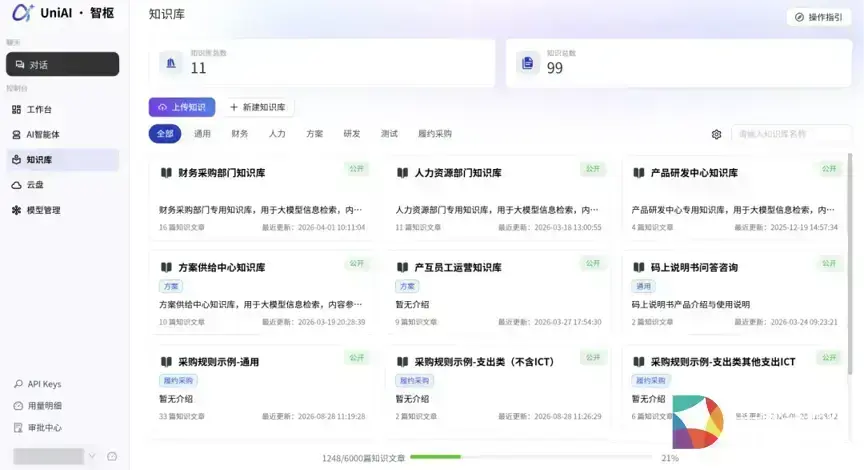Image resolution: width=864 pixels, height=470 pixels.
Task: Click the UniAI logo icon
Action: (x=23, y=12)
